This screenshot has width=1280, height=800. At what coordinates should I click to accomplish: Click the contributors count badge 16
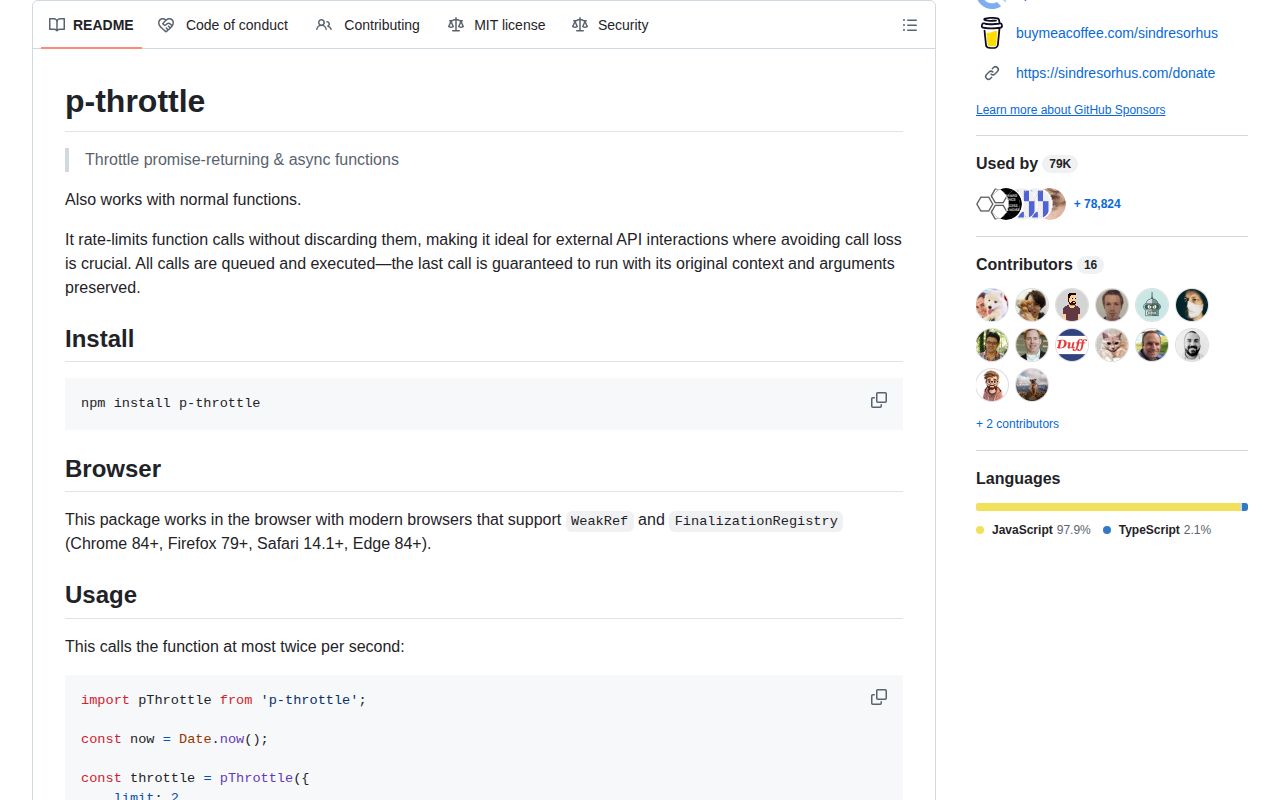click(1090, 265)
